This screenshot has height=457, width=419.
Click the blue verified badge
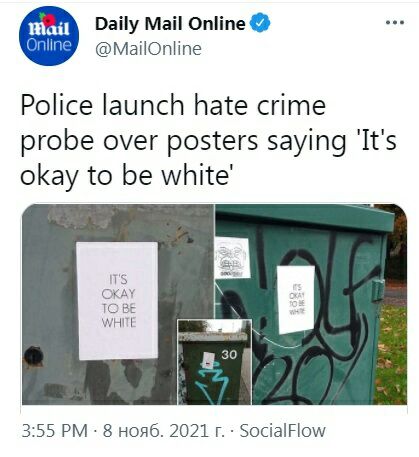[x=260, y=23]
